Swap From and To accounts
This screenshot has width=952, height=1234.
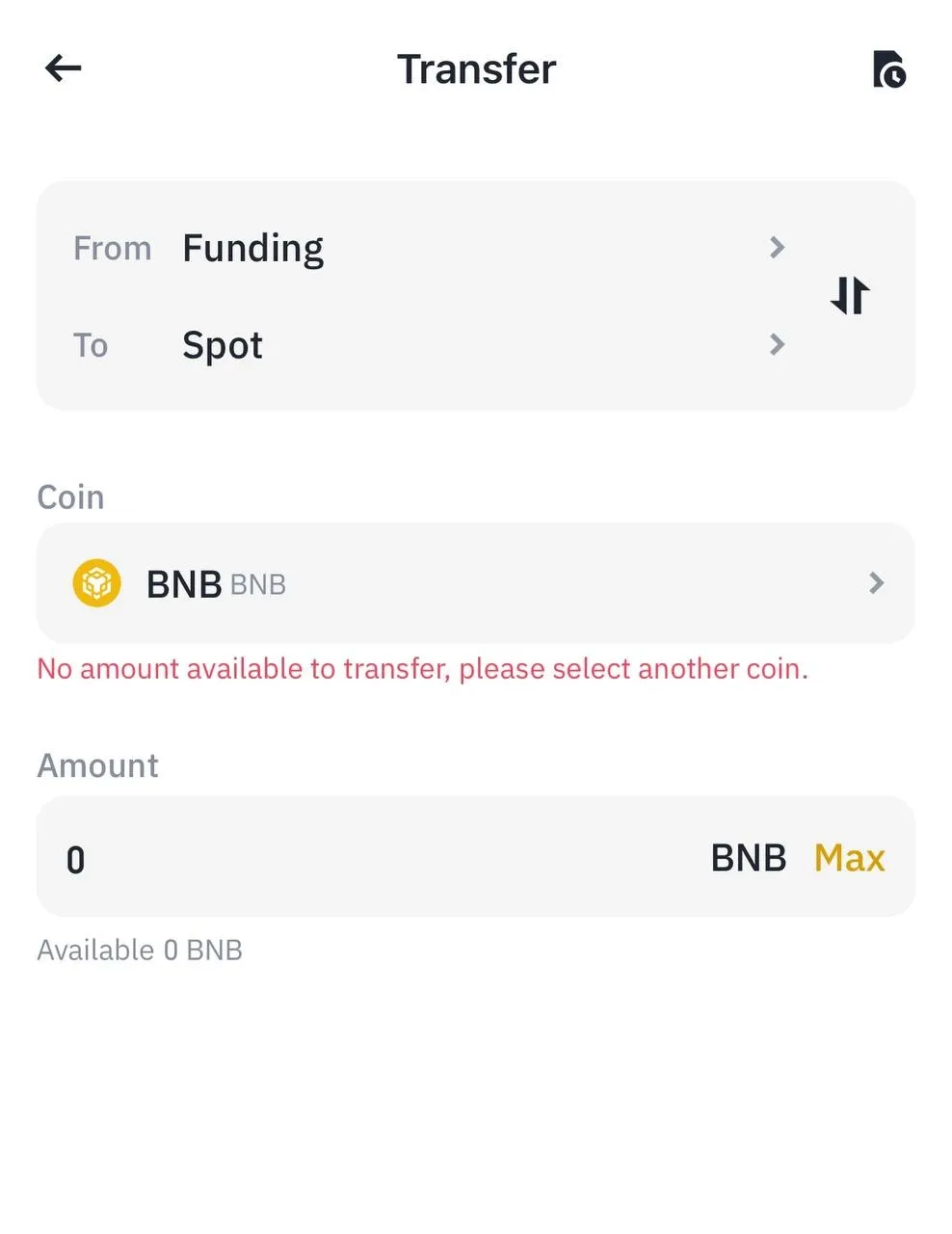click(x=850, y=295)
